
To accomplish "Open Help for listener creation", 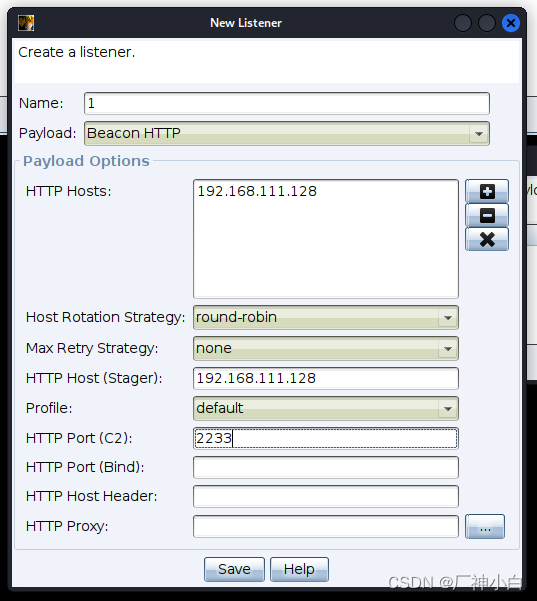I will [299, 569].
